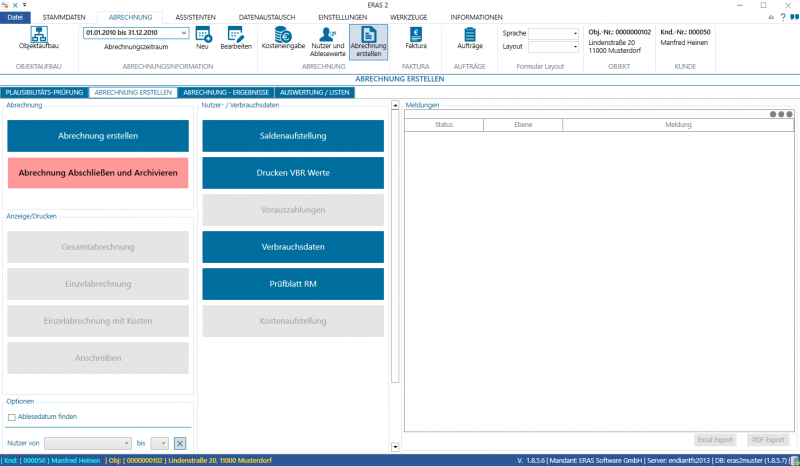The width and height of the screenshot is (800, 466).
Task: Click the Prüfblatt RM button
Action: click(x=293, y=284)
